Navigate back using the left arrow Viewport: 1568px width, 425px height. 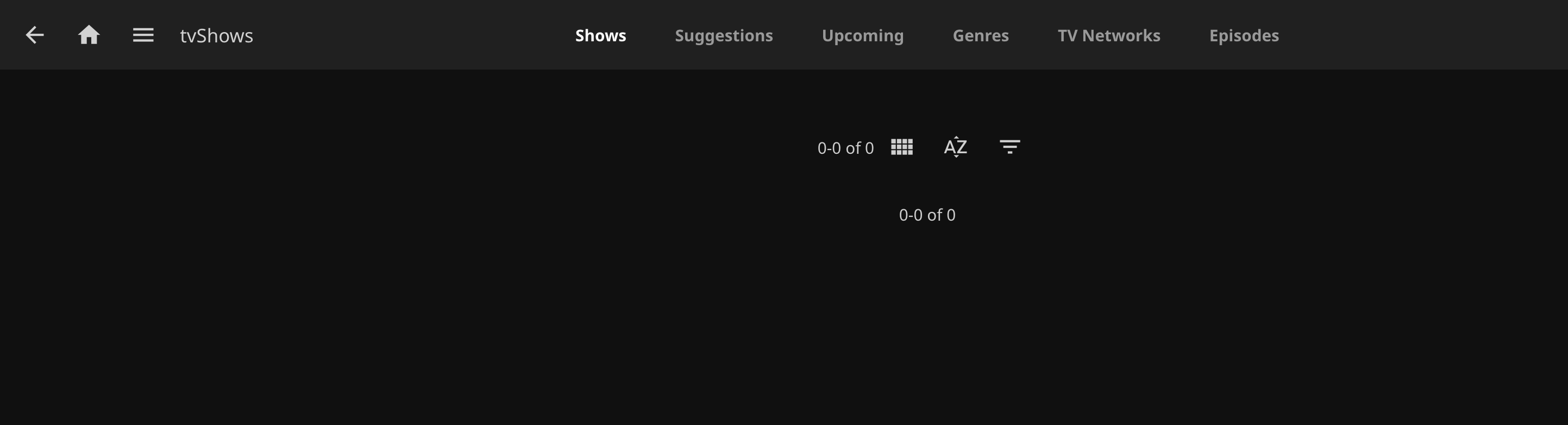click(35, 35)
